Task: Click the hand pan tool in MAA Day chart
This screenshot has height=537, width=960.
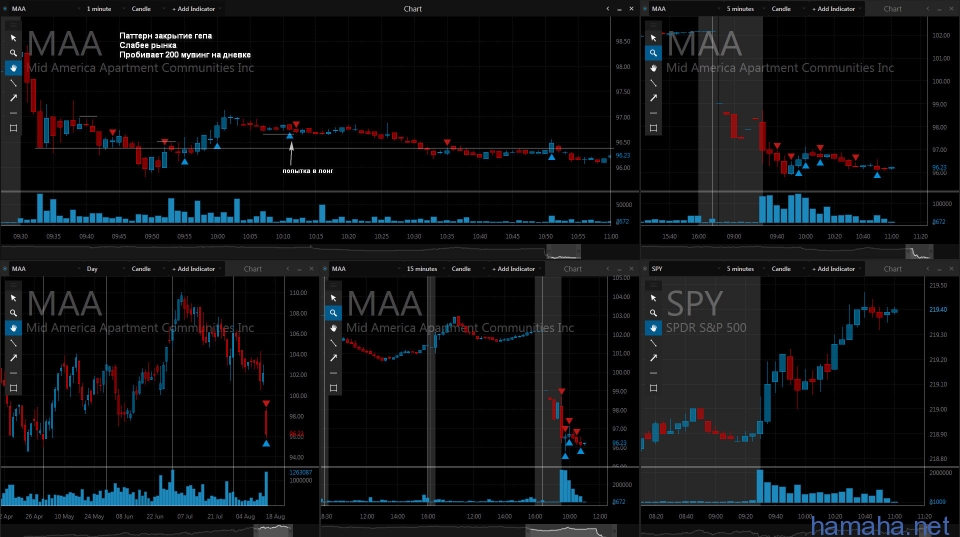Action: pos(13,328)
